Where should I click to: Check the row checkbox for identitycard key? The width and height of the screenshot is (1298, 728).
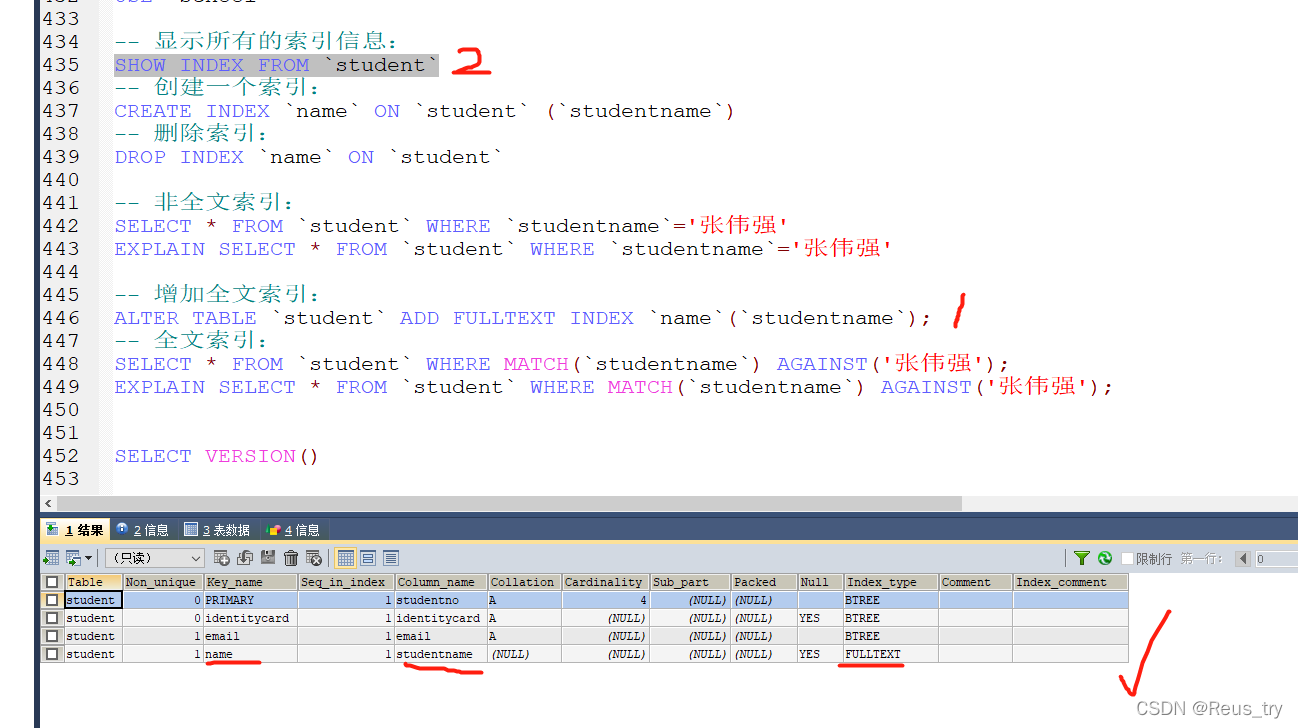52,618
